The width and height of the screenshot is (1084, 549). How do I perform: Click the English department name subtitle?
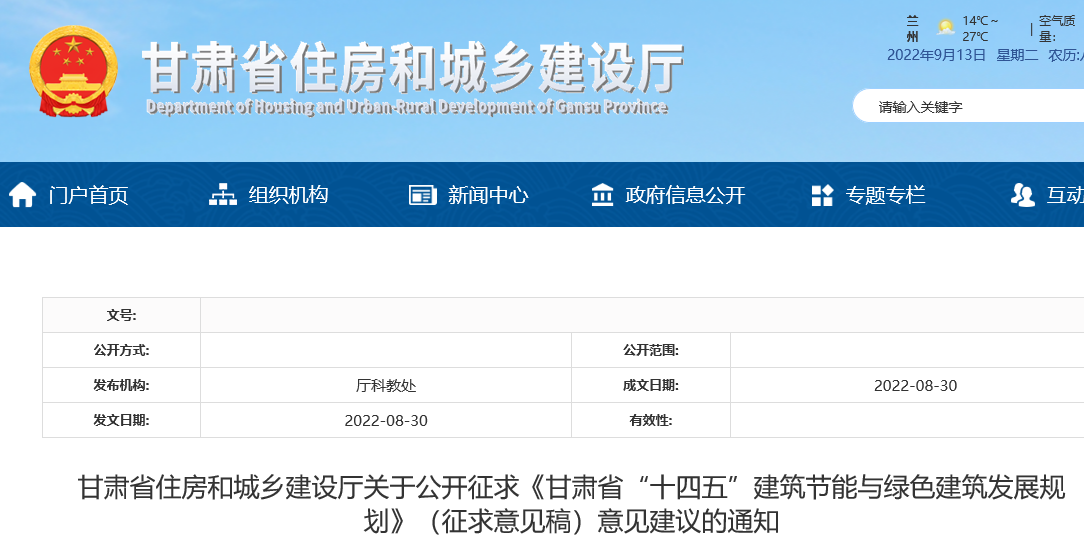406,107
